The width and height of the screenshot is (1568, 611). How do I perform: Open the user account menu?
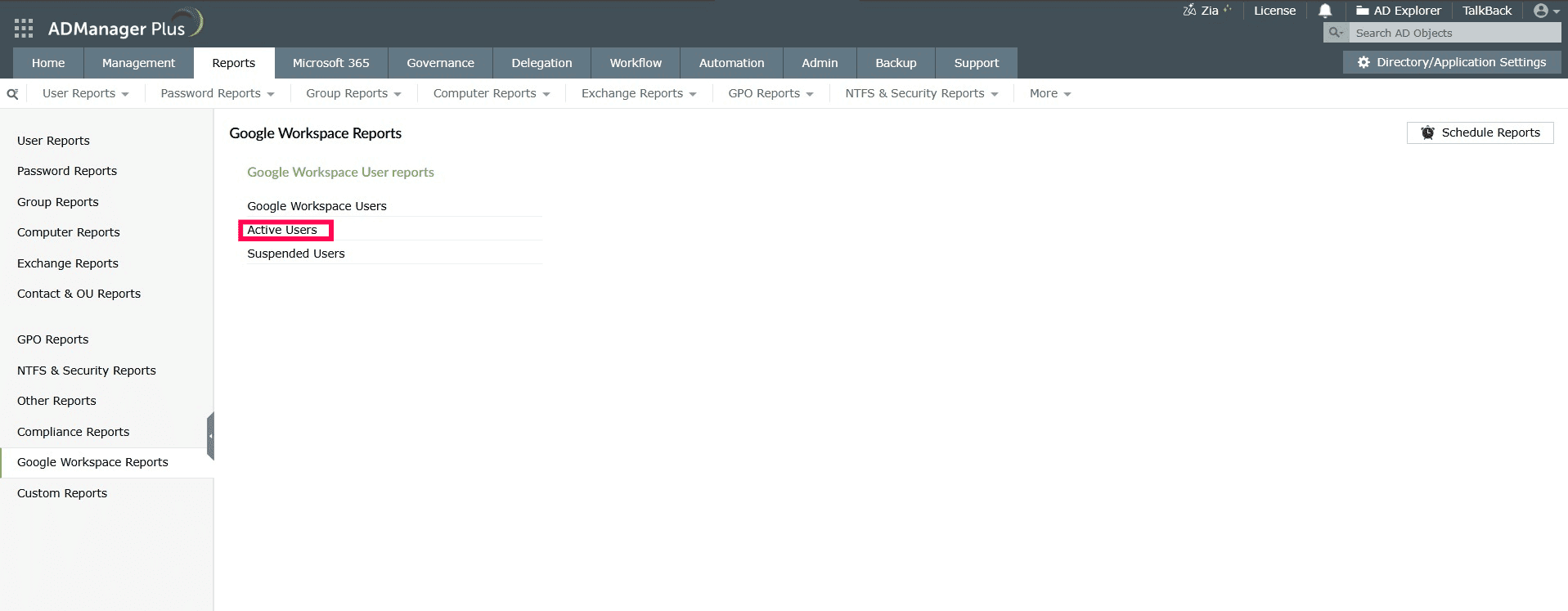point(1546,11)
